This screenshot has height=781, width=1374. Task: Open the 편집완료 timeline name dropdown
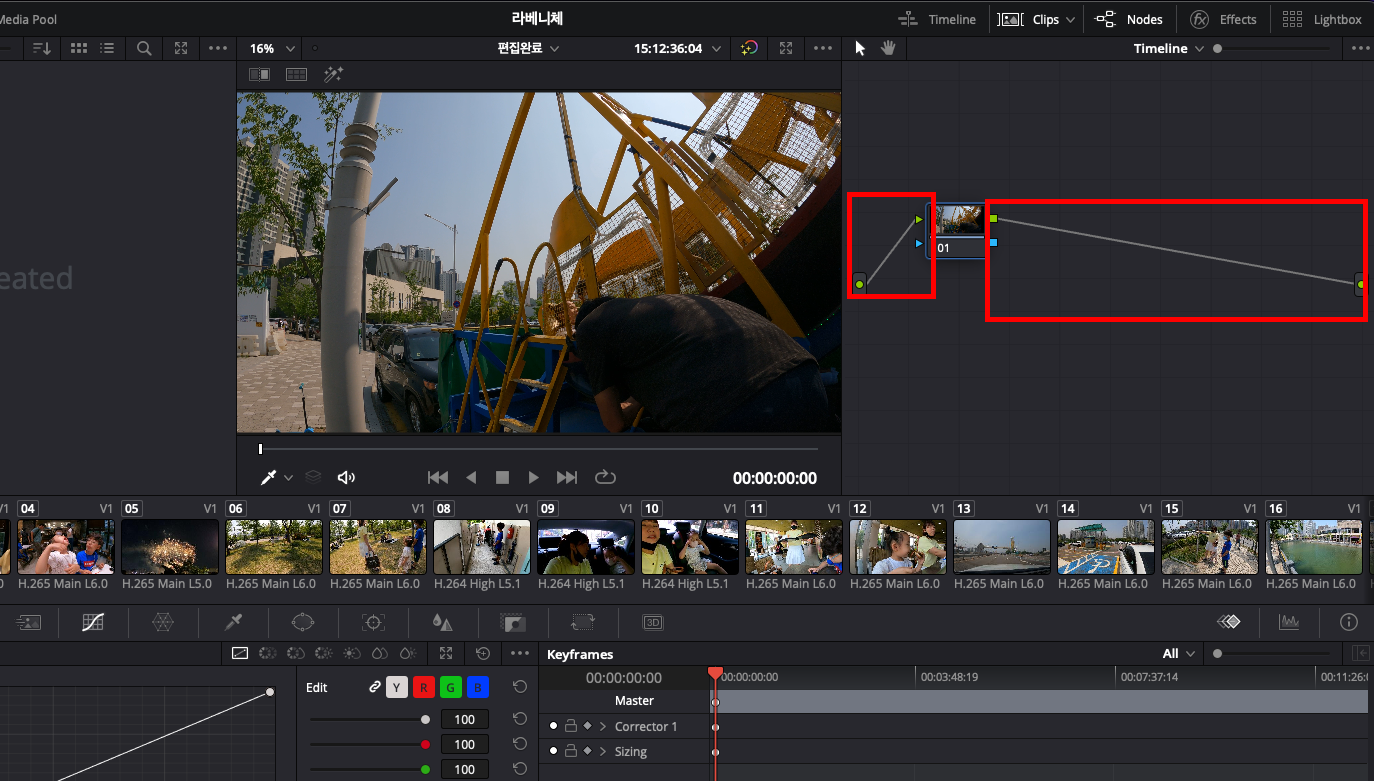[528, 48]
